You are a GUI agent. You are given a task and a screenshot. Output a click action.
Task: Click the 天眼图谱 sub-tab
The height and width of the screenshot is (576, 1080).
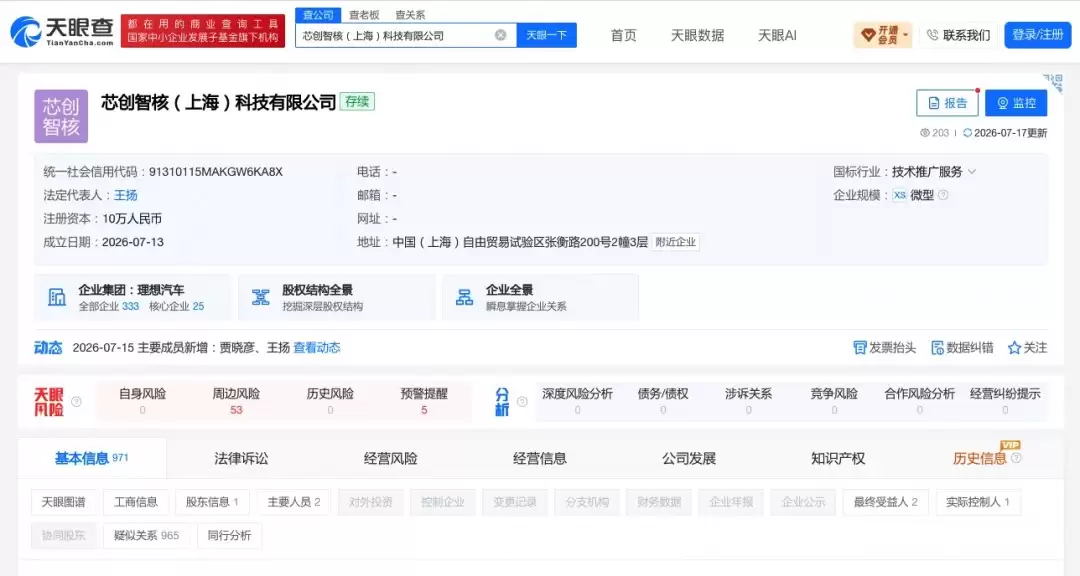[x=63, y=502]
